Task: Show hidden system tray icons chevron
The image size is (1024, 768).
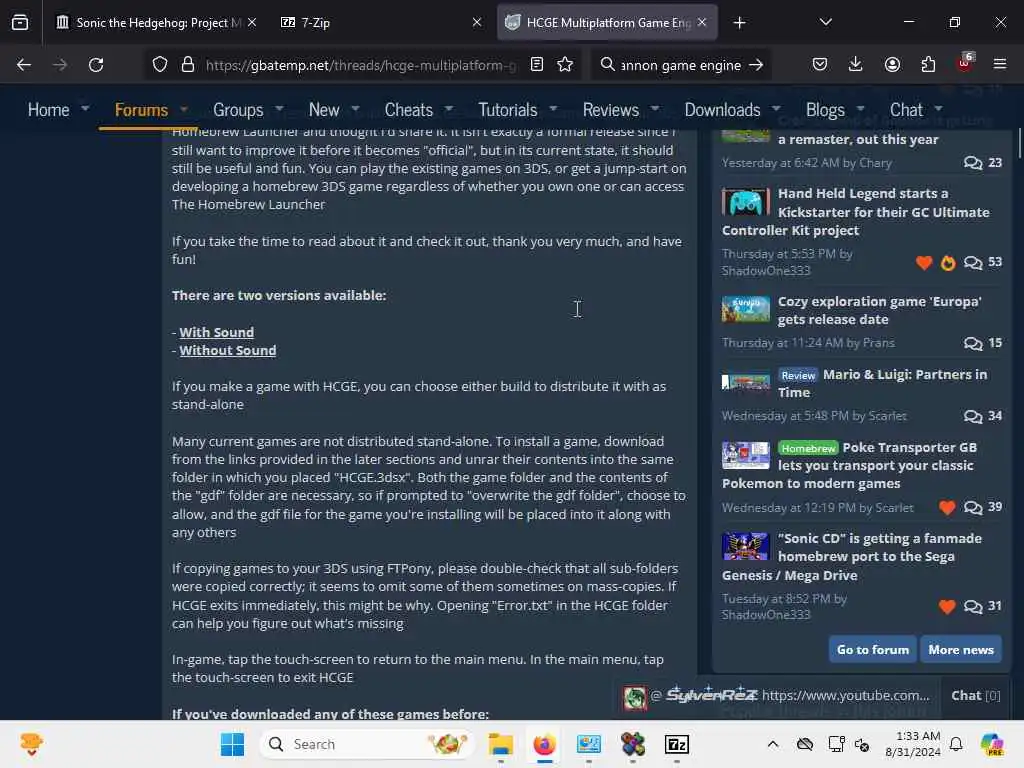Action: tap(773, 744)
